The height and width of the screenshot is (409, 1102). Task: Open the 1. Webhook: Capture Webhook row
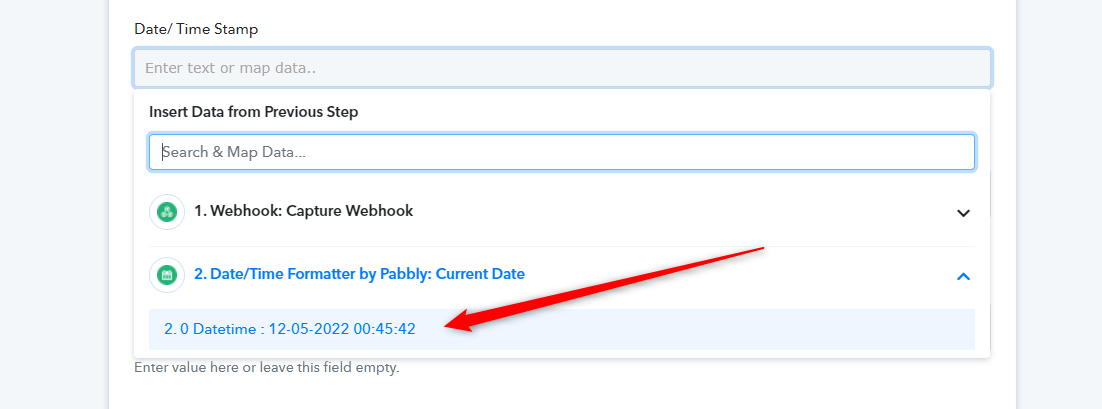[562, 212]
